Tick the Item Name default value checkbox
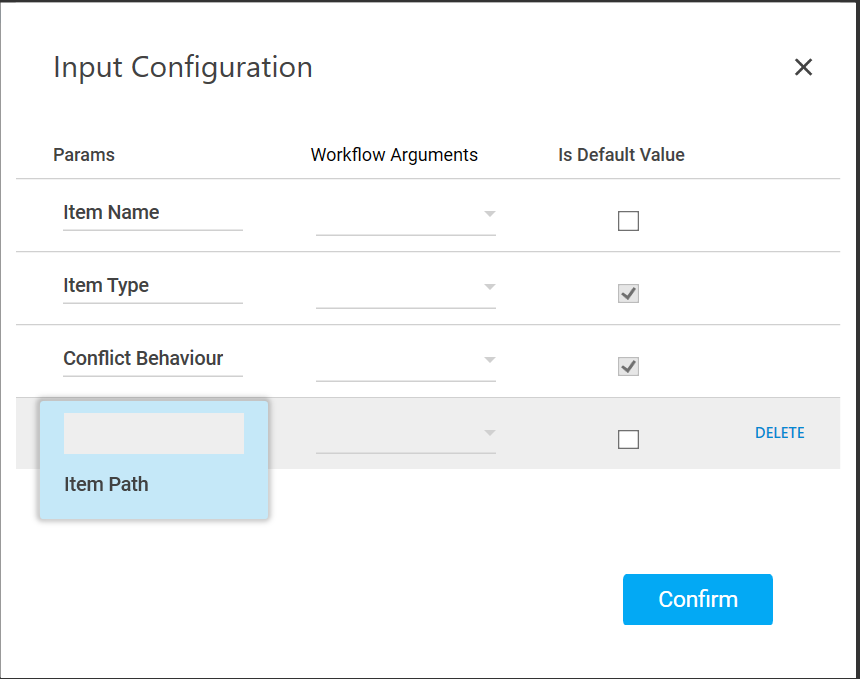This screenshot has height=679, width=860. (x=628, y=221)
